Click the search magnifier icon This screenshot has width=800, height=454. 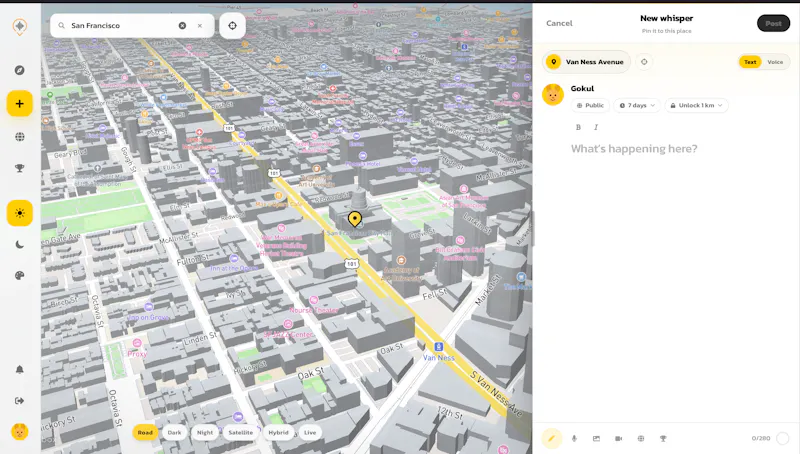click(61, 26)
